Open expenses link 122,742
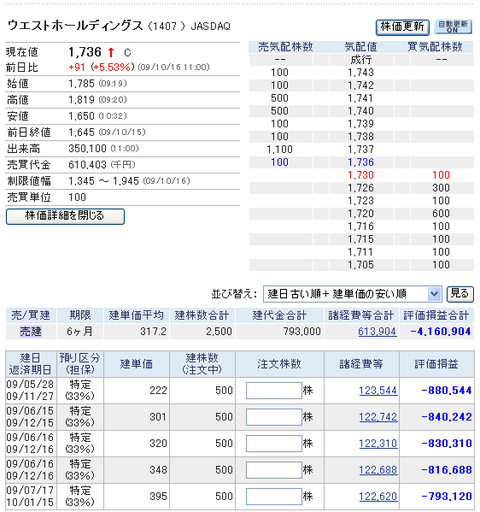This screenshot has height=512, width=480. 378,417
